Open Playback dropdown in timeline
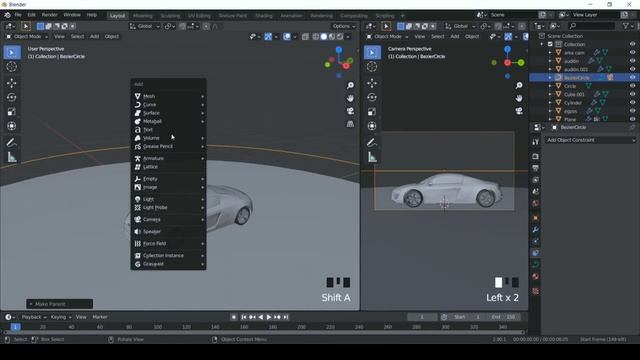 pos(33,317)
